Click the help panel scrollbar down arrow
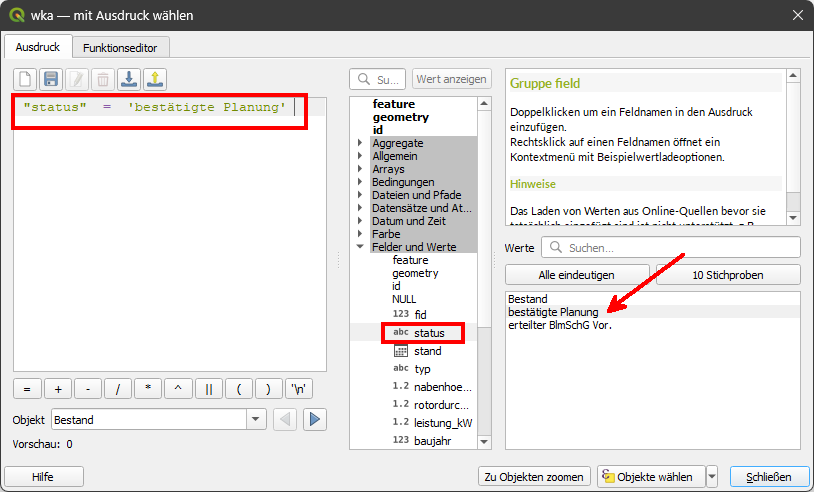 (793, 218)
